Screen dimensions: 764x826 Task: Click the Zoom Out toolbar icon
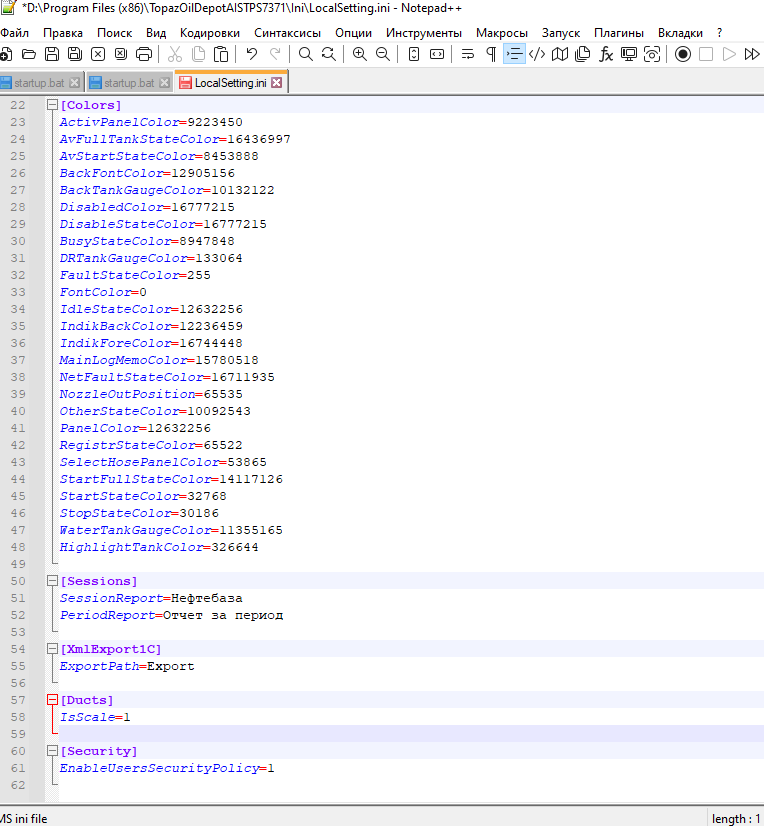(x=383, y=54)
